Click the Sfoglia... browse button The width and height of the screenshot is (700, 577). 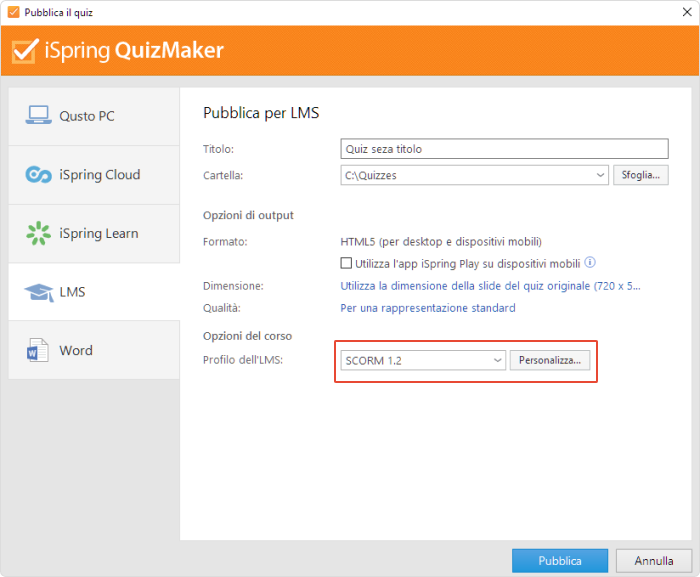point(641,175)
